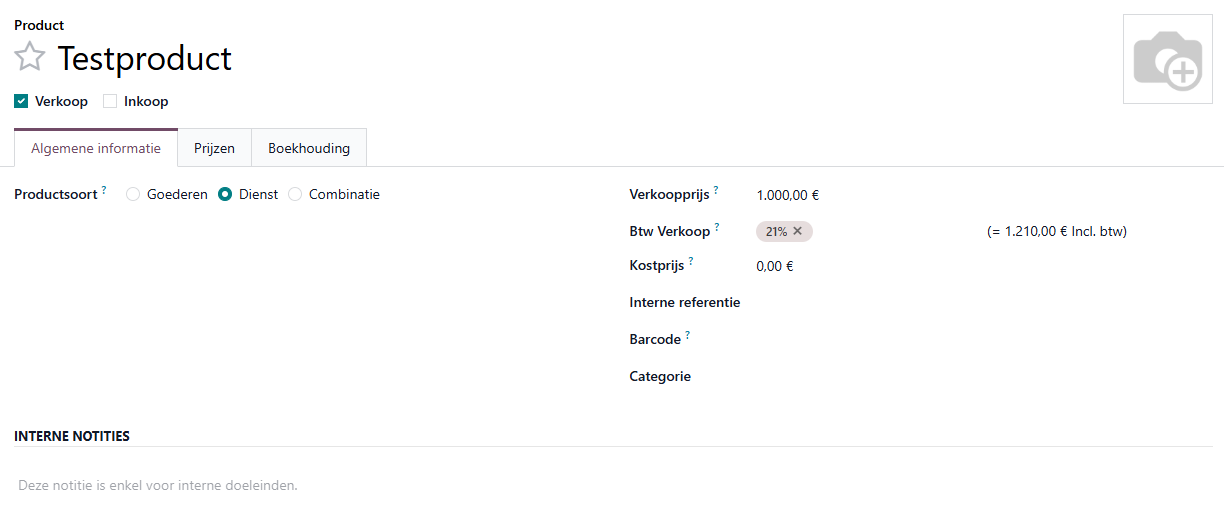1224x517 pixels.
Task: Select Goederen product type
Action: pos(133,195)
